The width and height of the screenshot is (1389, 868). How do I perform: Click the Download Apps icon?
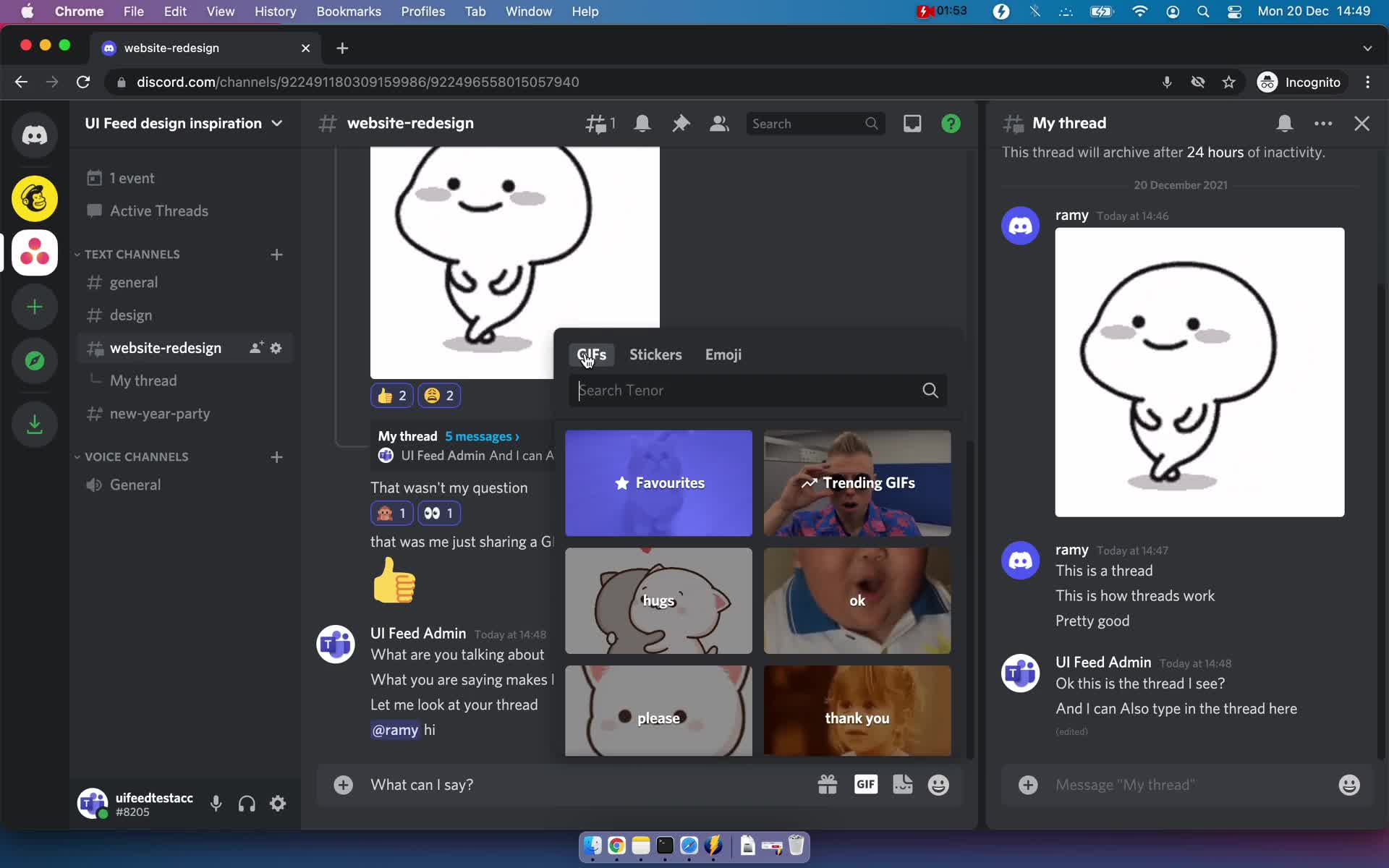[x=34, y=424]
